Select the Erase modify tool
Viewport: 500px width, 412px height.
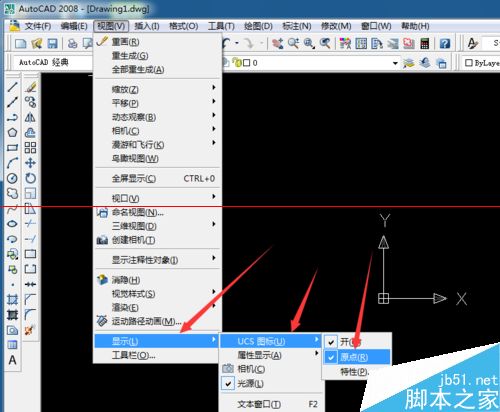[30, 87]
